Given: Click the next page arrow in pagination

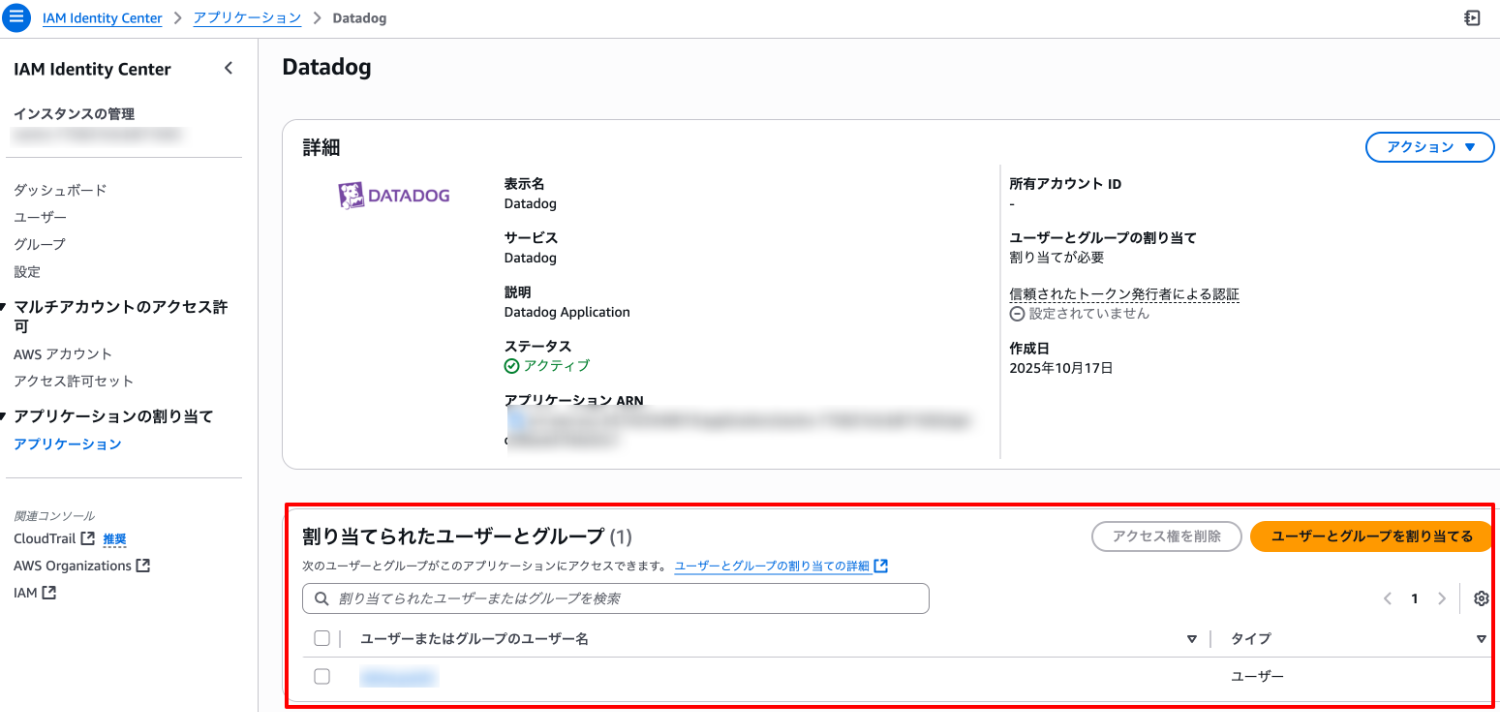Looking at the screenshot, I should [x=1441, y=598].
